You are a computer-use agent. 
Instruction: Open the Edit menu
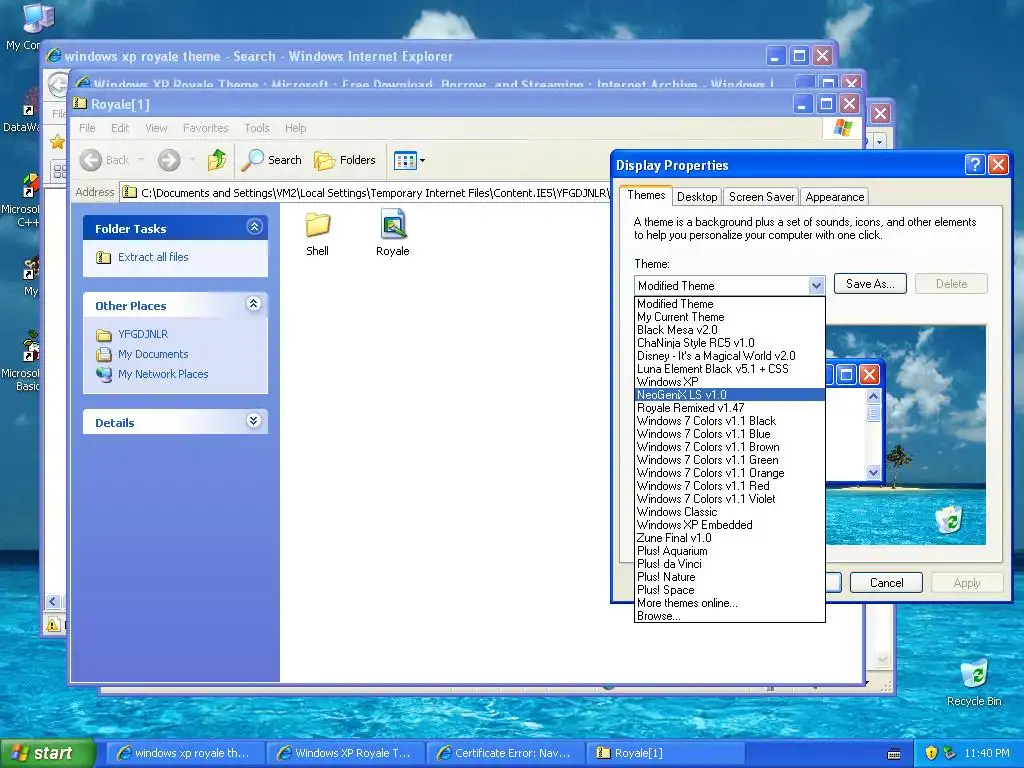(x=120, y=128)
